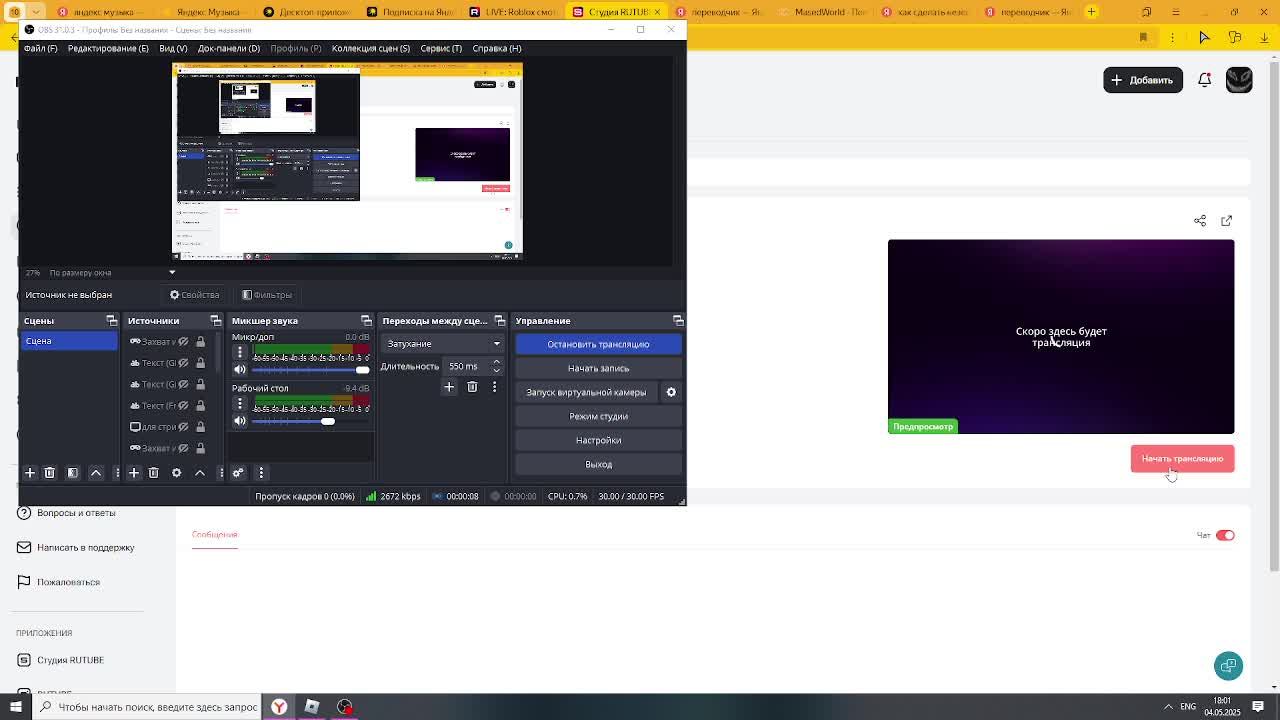This screenshot has width=1280, height=720.
Task: Toggle lock on first Захват source
Action: coord(200,342)
